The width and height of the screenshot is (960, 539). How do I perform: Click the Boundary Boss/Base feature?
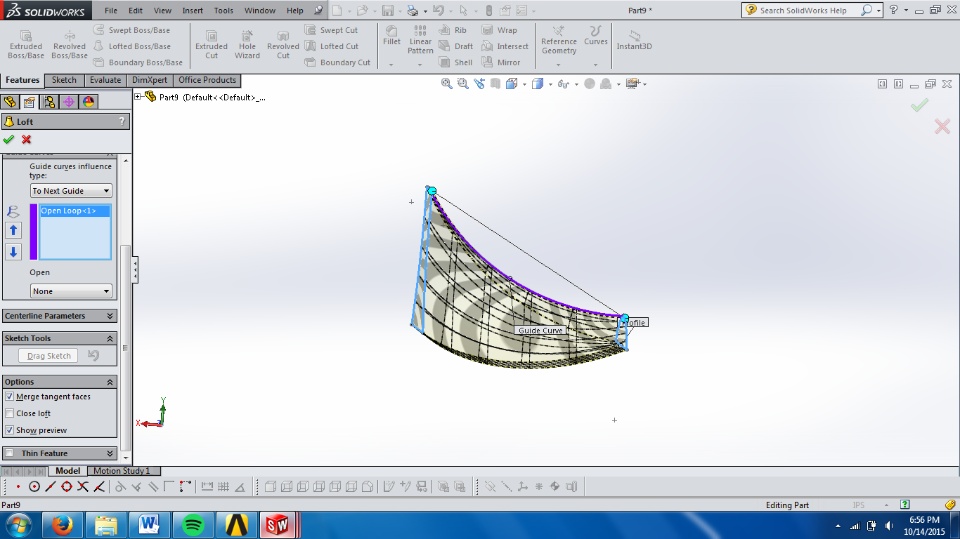pos(138,62)
